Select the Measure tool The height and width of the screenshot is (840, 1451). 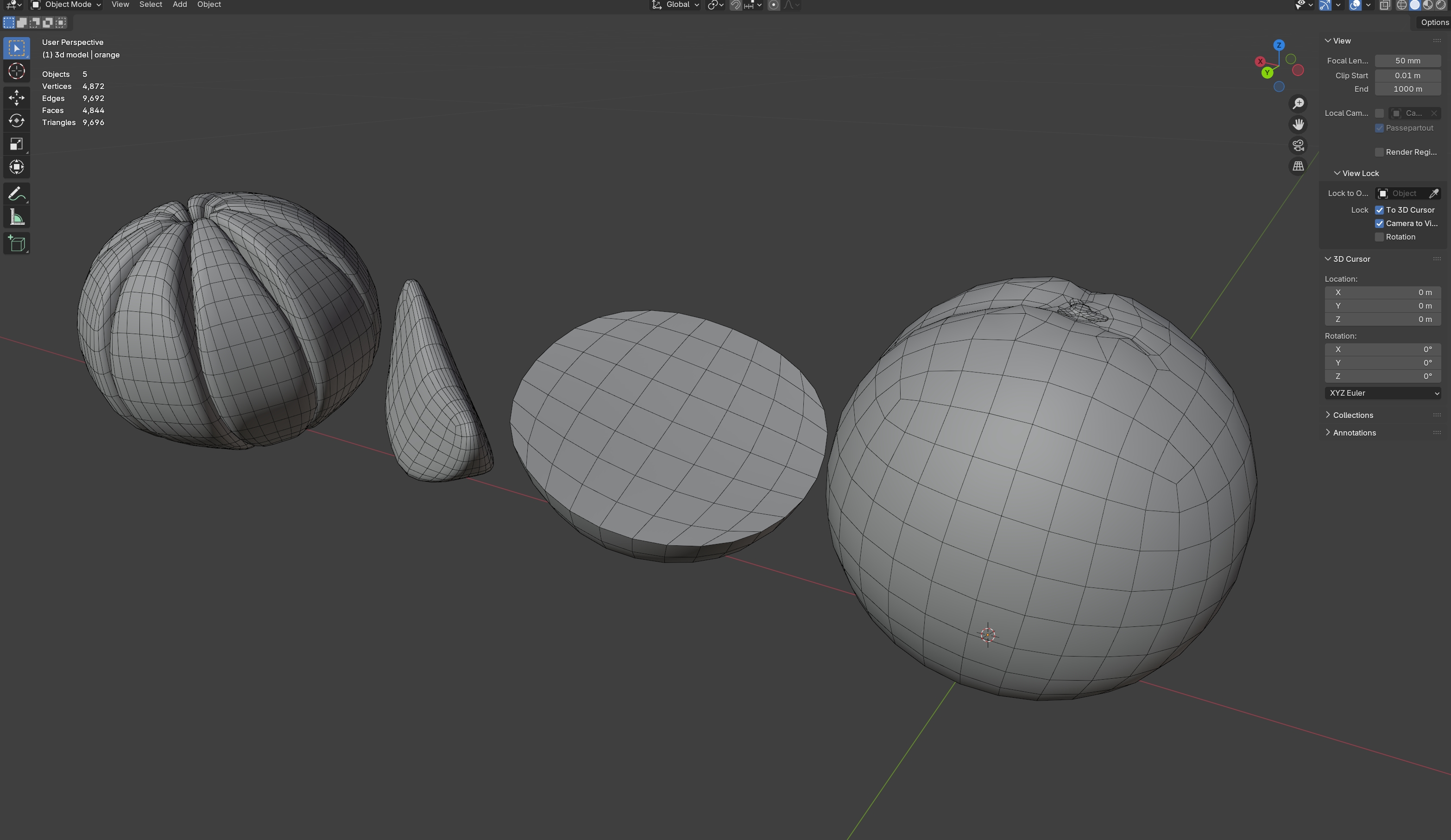pos(16,218)
